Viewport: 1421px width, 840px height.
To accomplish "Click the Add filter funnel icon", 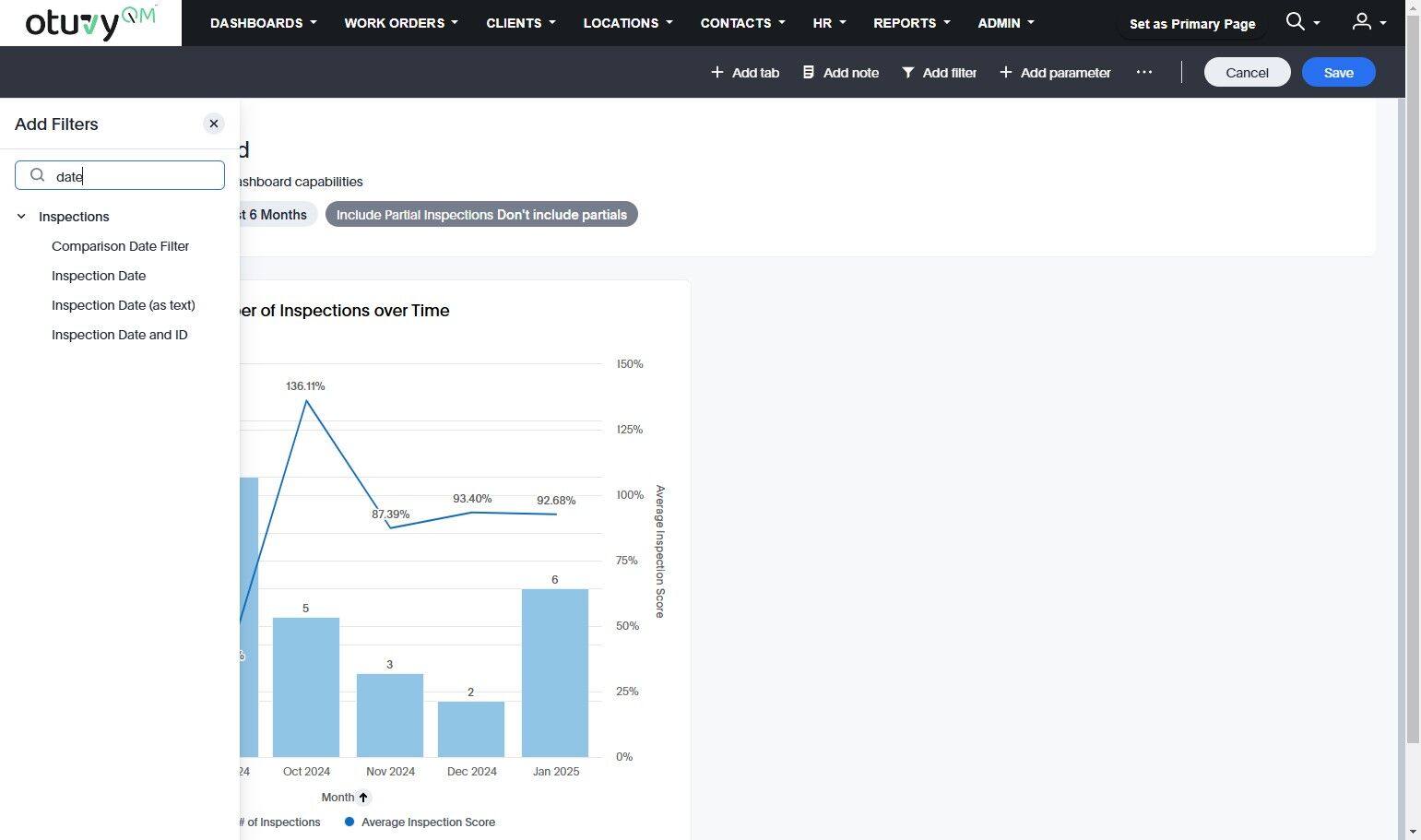I will coord(908,72).
